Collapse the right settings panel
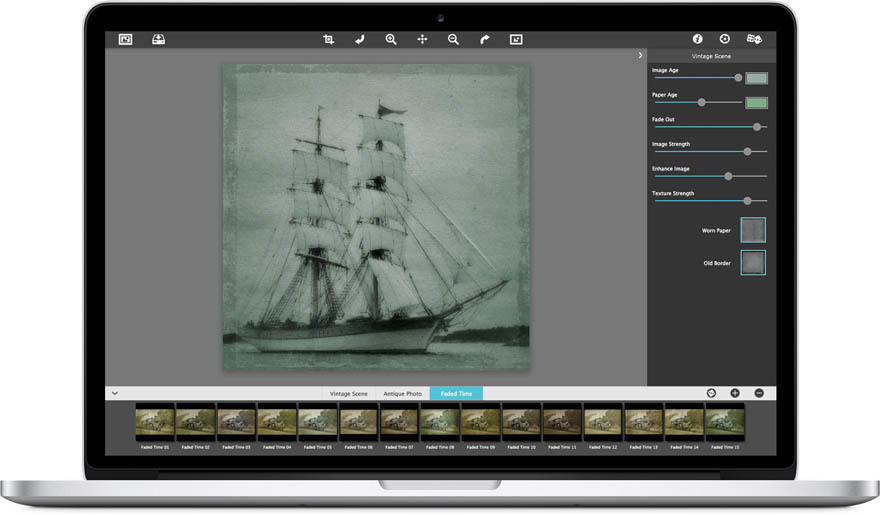 point(640,56)
